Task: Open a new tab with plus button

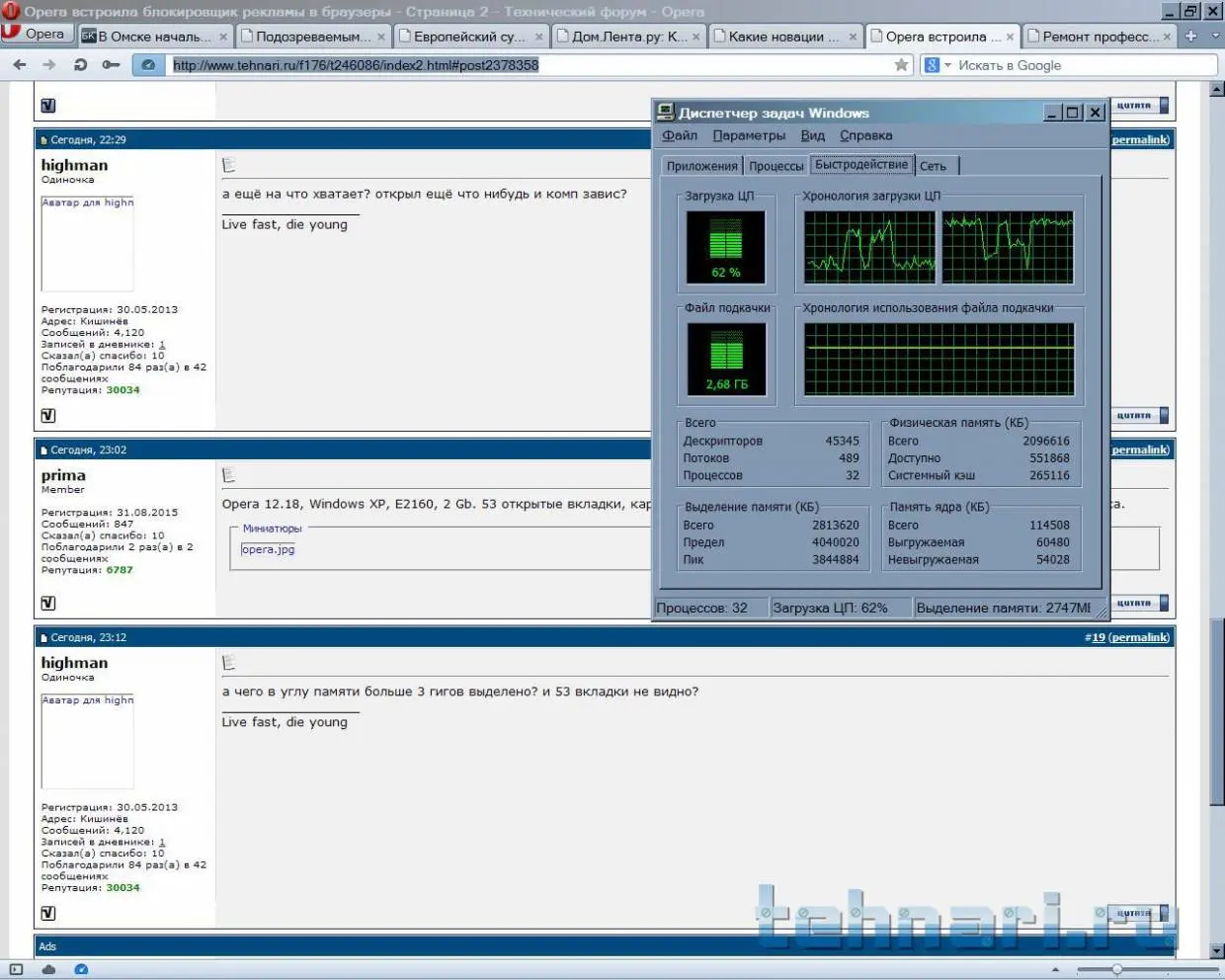Action: [x=1190, y=37]
